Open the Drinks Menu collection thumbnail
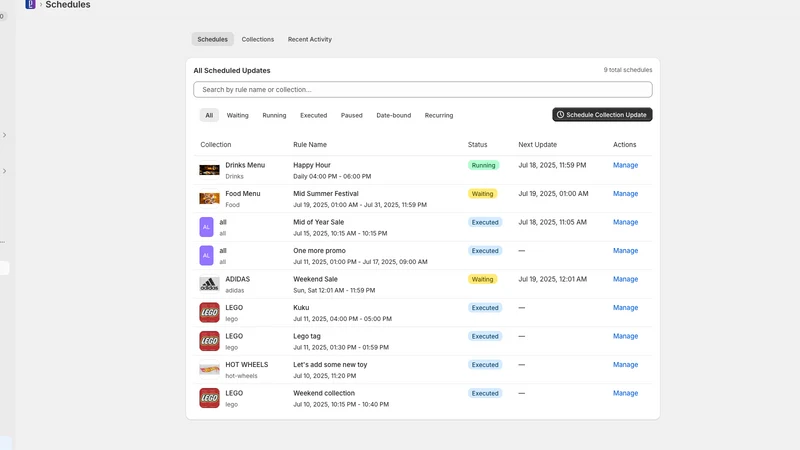The image size is (800, 450). [209, 170]
